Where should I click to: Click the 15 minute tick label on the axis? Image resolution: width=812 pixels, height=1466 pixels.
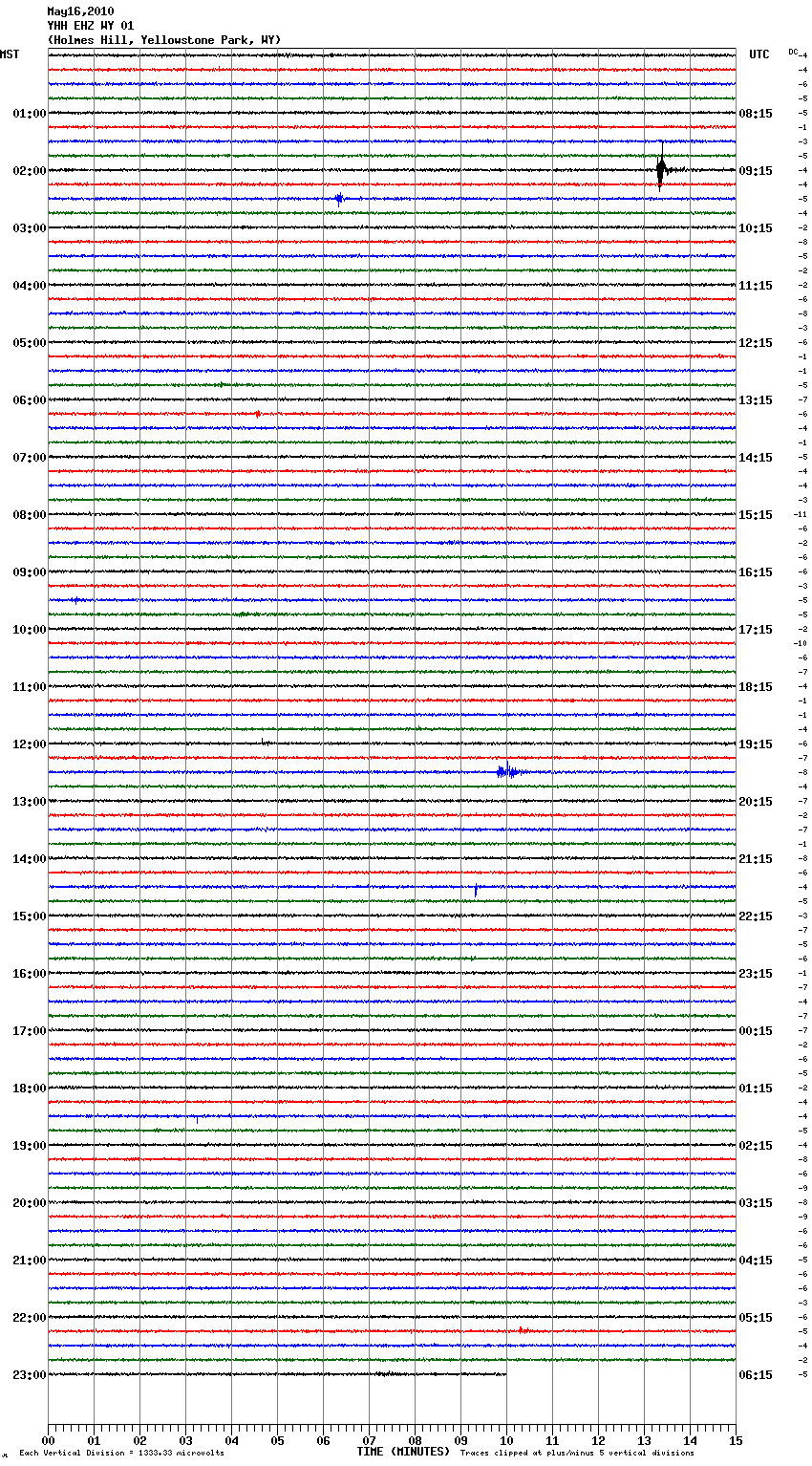pos(735,1440)
